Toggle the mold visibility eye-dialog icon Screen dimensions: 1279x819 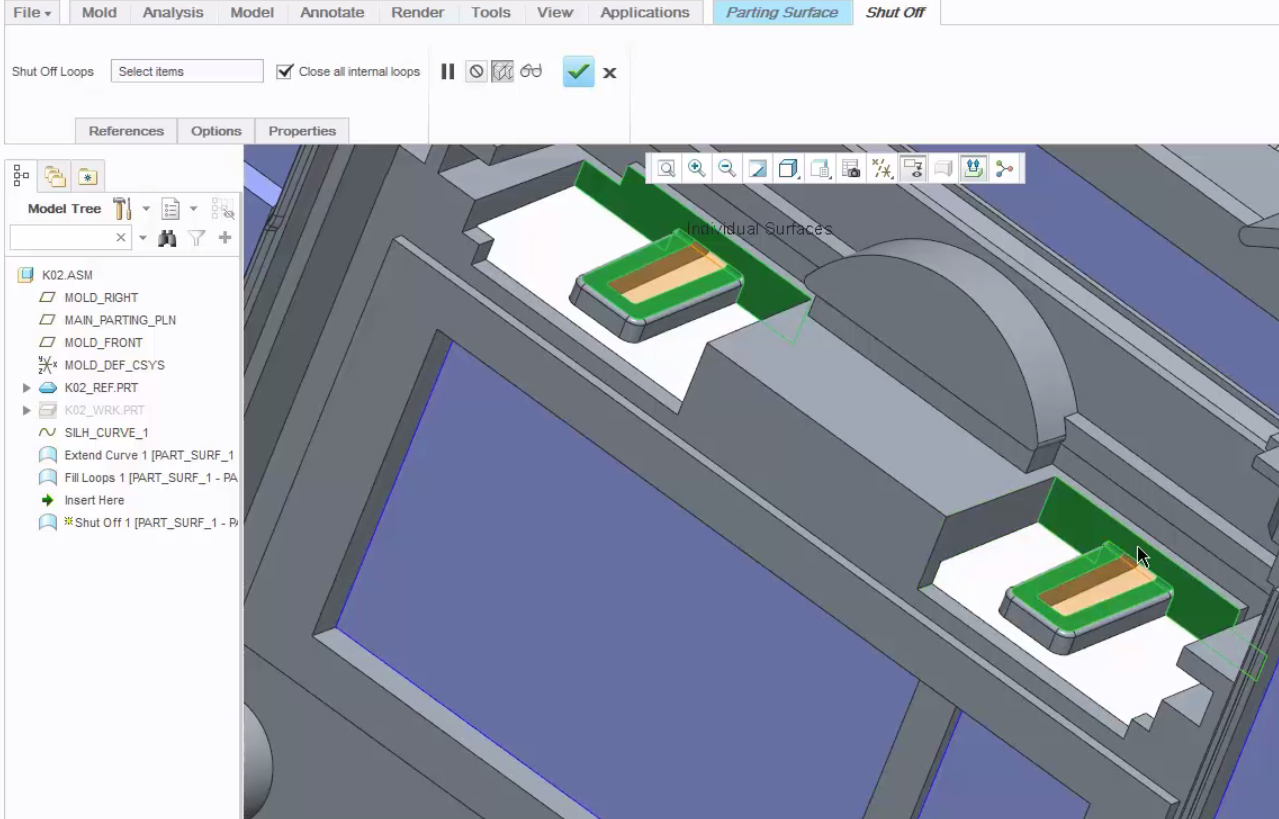point(912,169)
